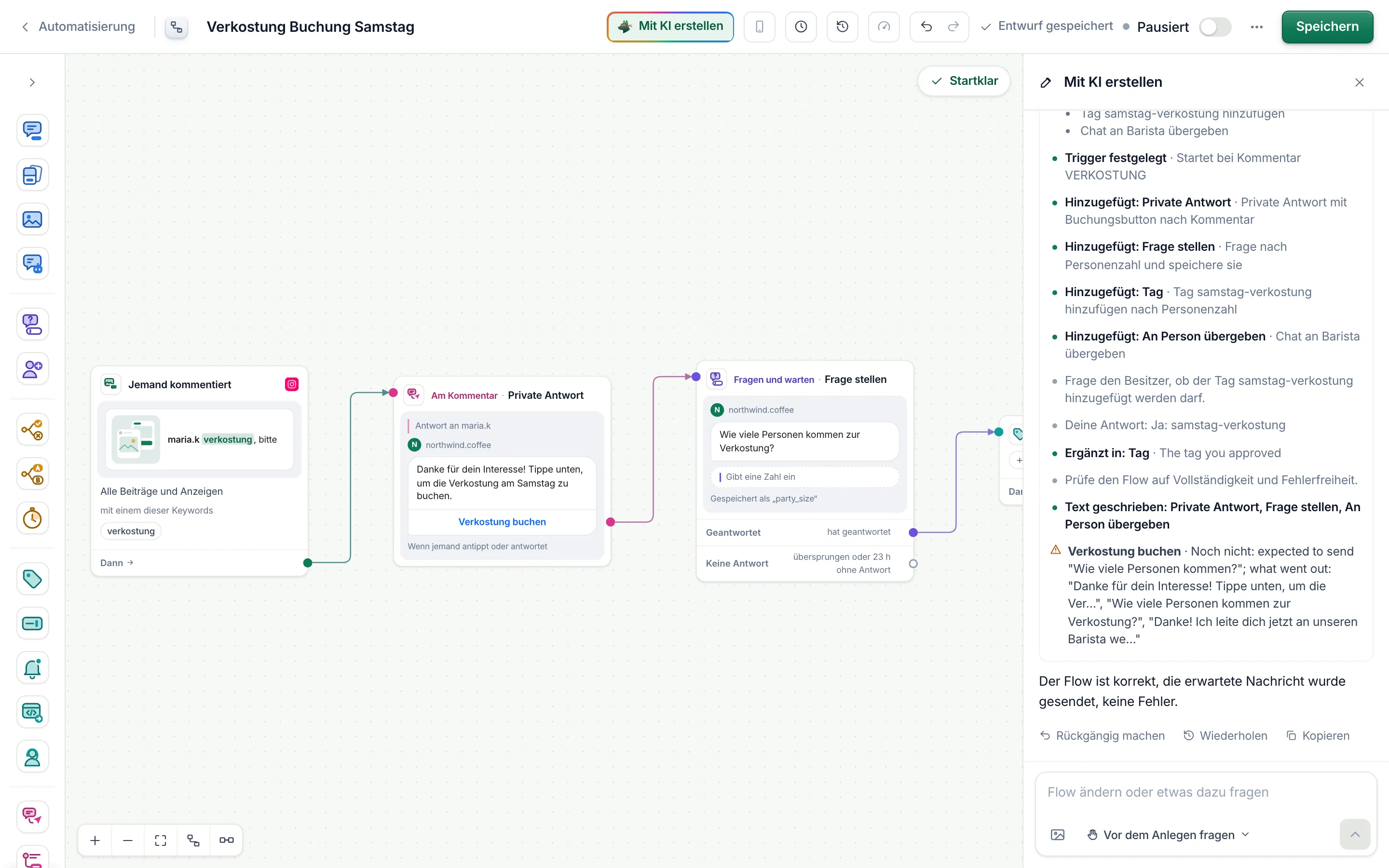The height and width of the screenshot is (868, 1389).
Task: Select the AI bot message block icon
Action: click(x=32, y=264)
